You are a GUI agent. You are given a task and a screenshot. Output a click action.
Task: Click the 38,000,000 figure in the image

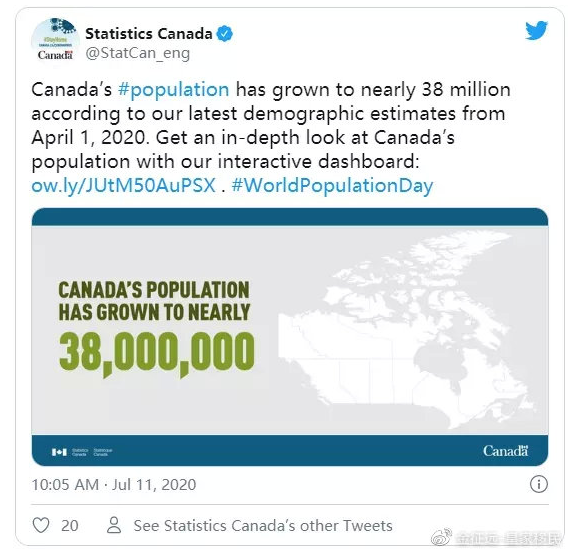(156, 353)
